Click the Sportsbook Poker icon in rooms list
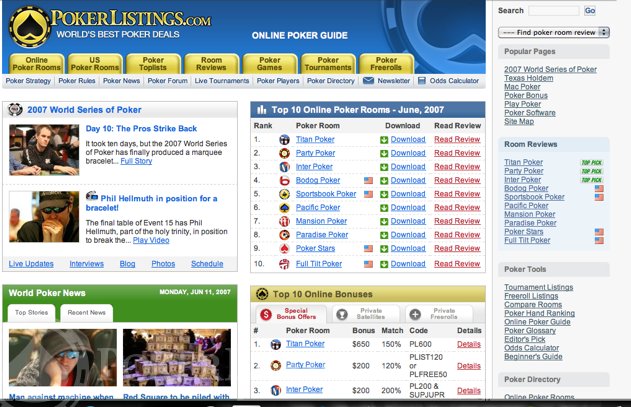This screenshot has width=631, height=407. [x=285, y=194]
